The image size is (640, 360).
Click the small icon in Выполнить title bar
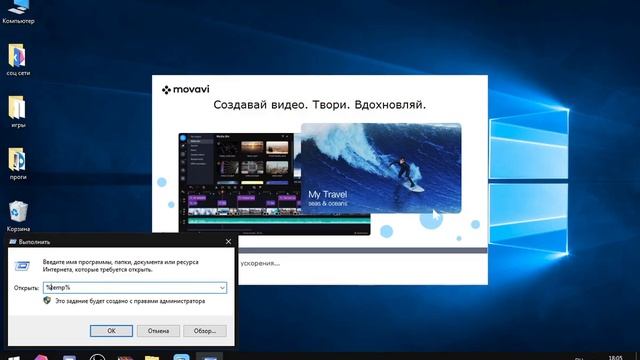(13, 242)
